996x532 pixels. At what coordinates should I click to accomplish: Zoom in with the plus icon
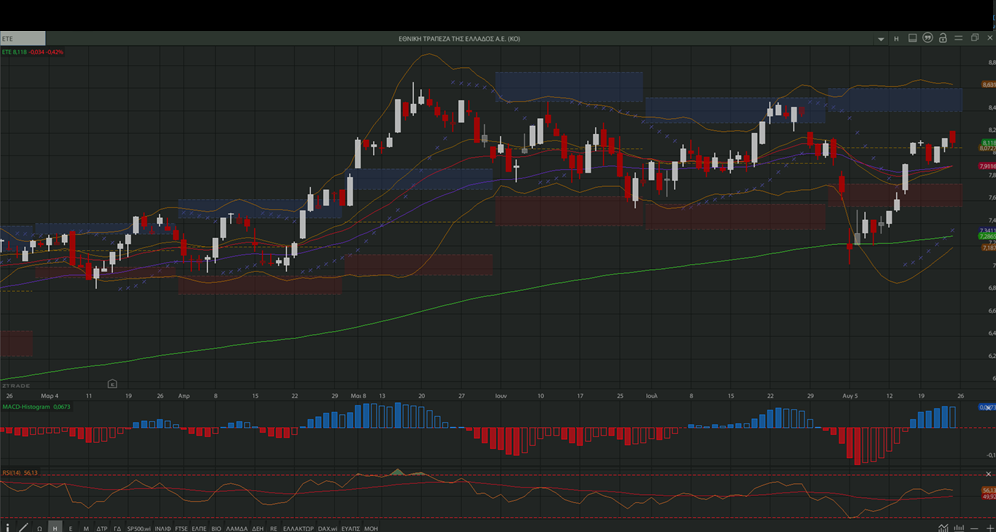[x=990, y=529]
